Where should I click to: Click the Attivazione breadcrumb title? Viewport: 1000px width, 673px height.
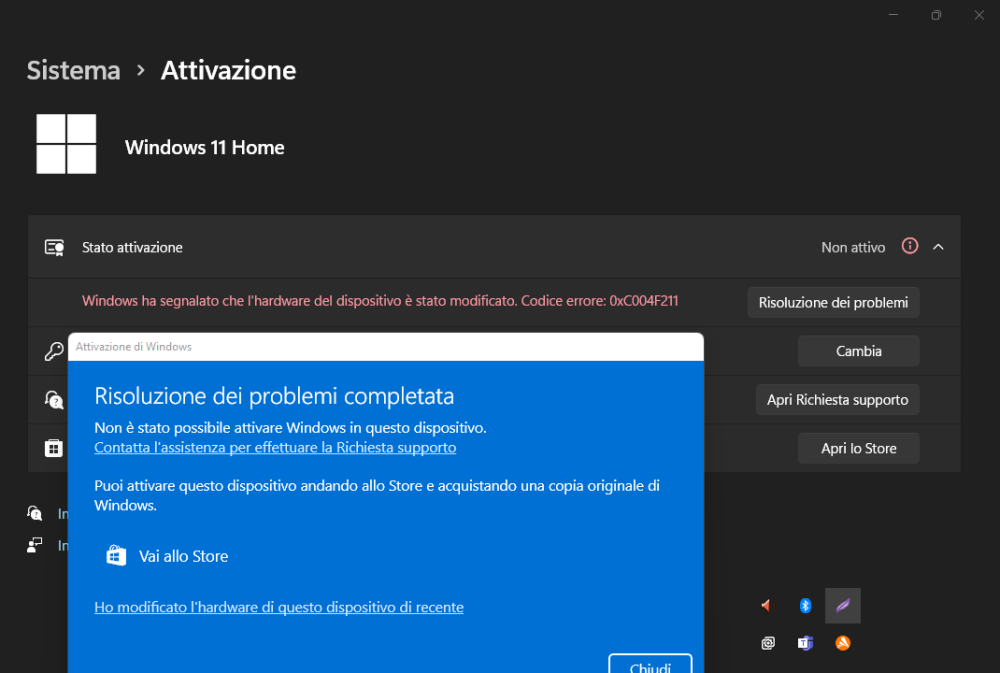tap(228, 70)
